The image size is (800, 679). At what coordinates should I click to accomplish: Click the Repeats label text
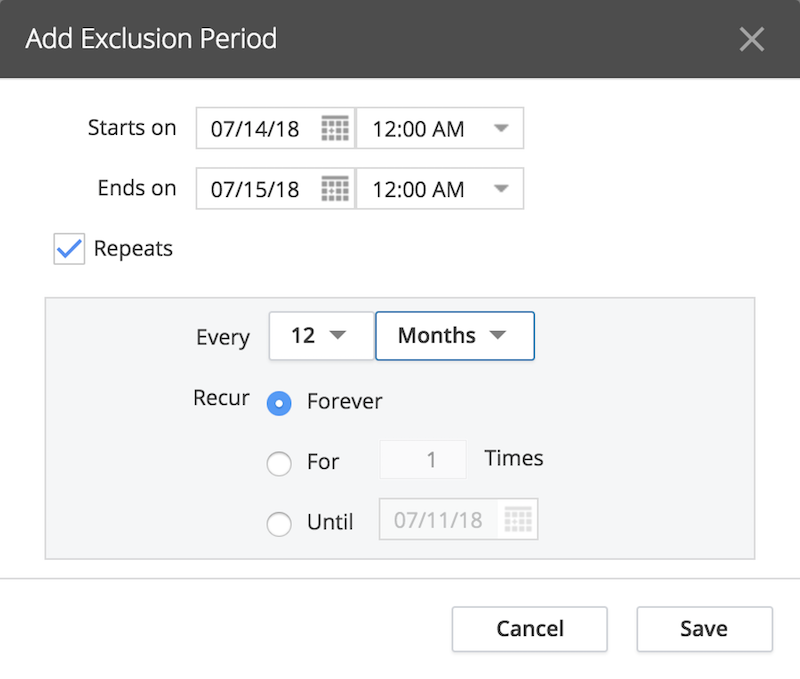(133, 249)
